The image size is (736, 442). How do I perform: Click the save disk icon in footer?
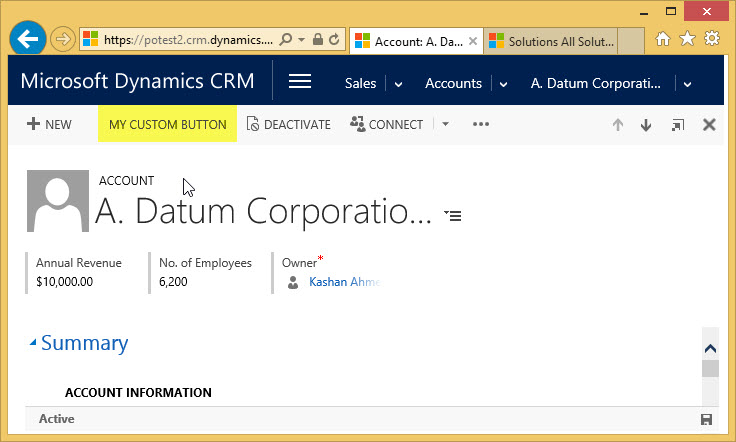tap(706, 419)
